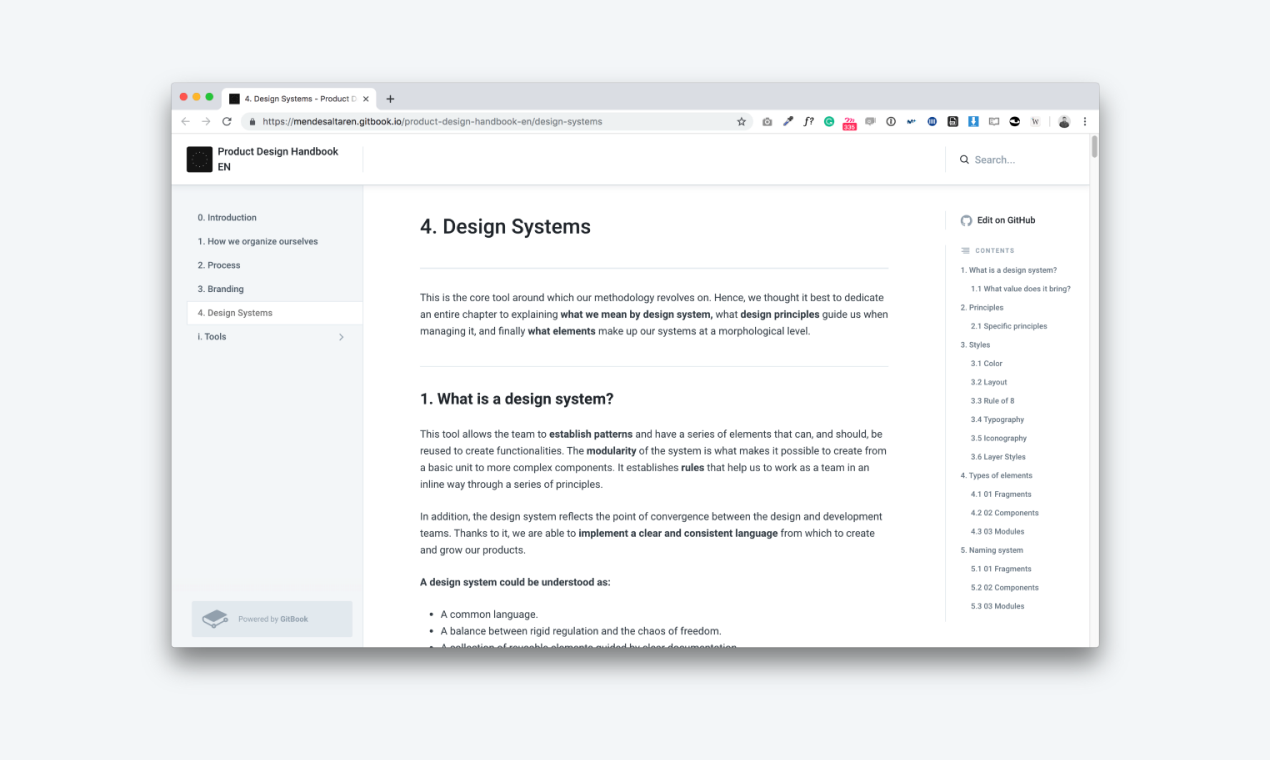Open the extension showing the red 335 badge
Screen dimensions: 1270x760
tap(849, 121)
